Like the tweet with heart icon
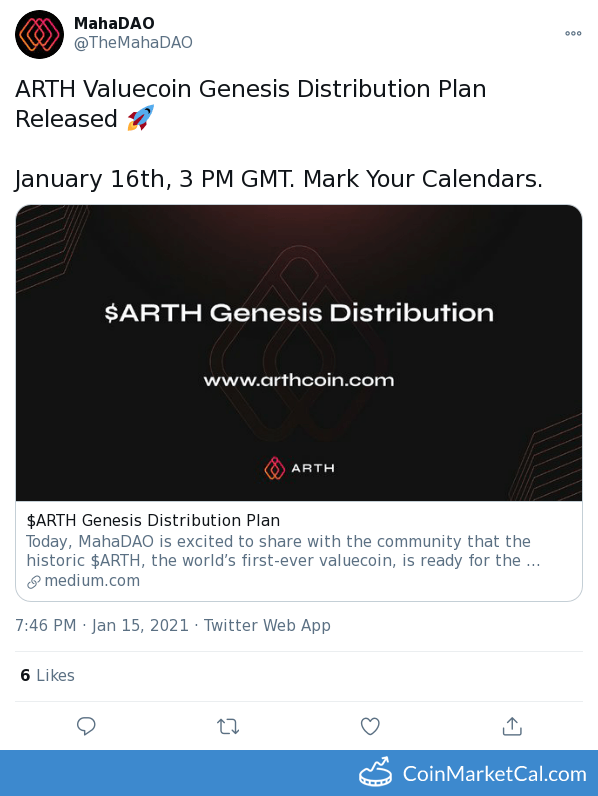598x796 pixels. [370, 726]
